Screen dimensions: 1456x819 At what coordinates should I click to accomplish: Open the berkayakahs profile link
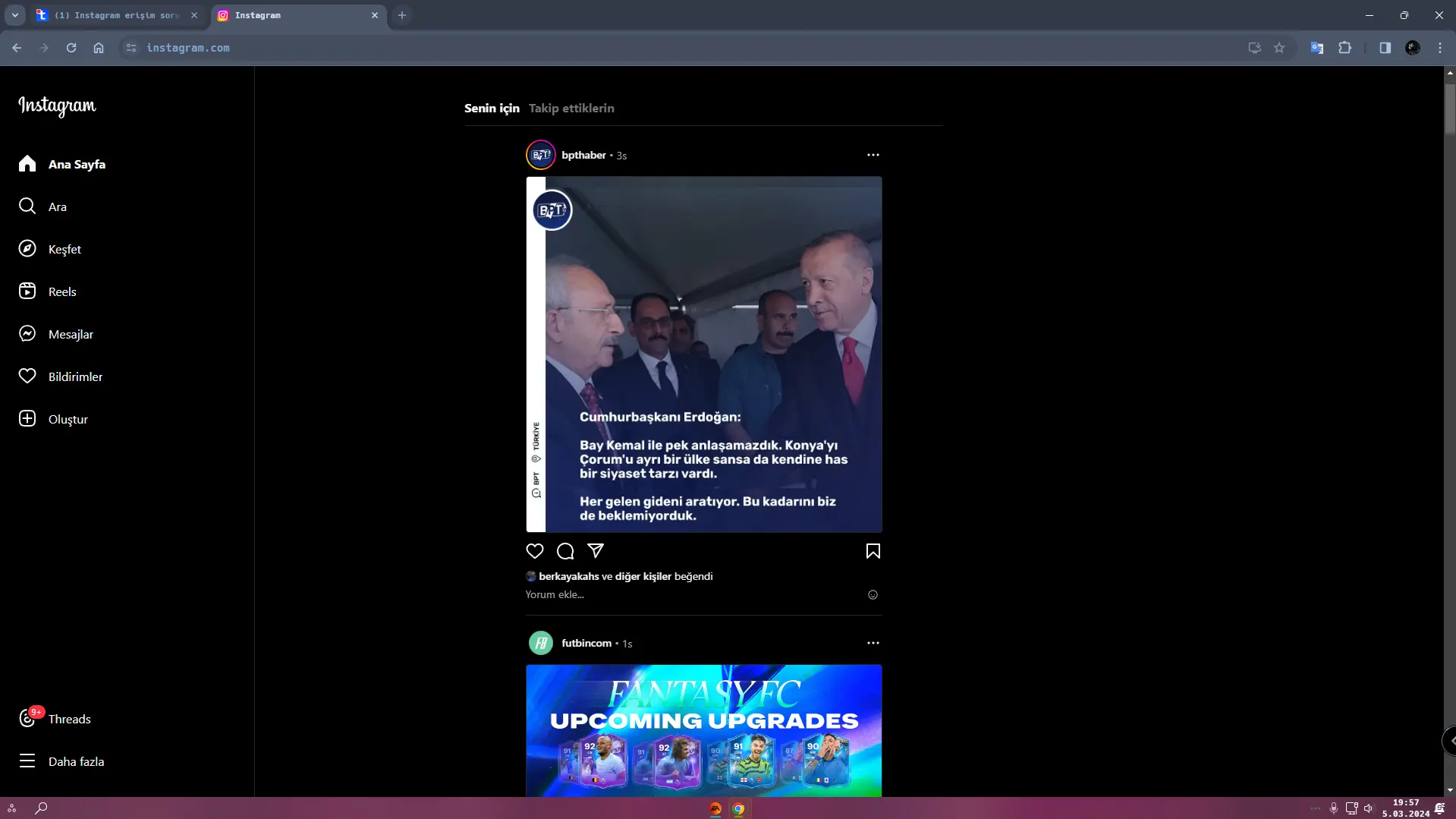pyautogui.click(x=568, y=576)
